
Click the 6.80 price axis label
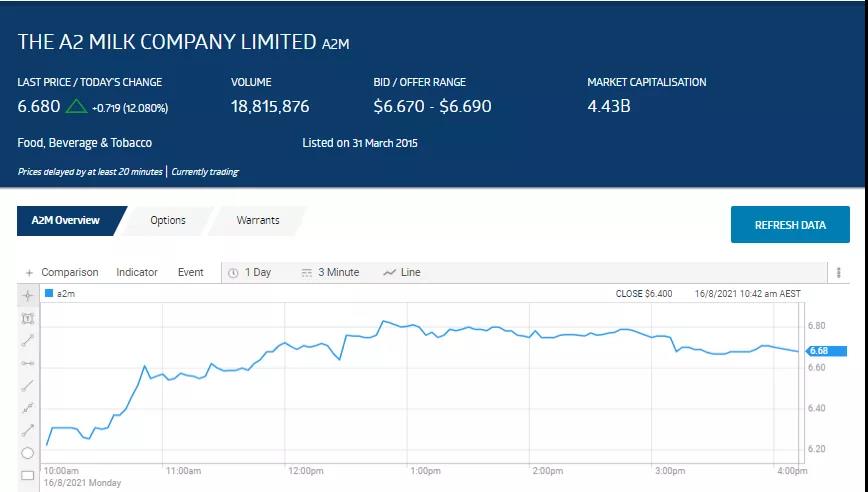tap(817, 326)
